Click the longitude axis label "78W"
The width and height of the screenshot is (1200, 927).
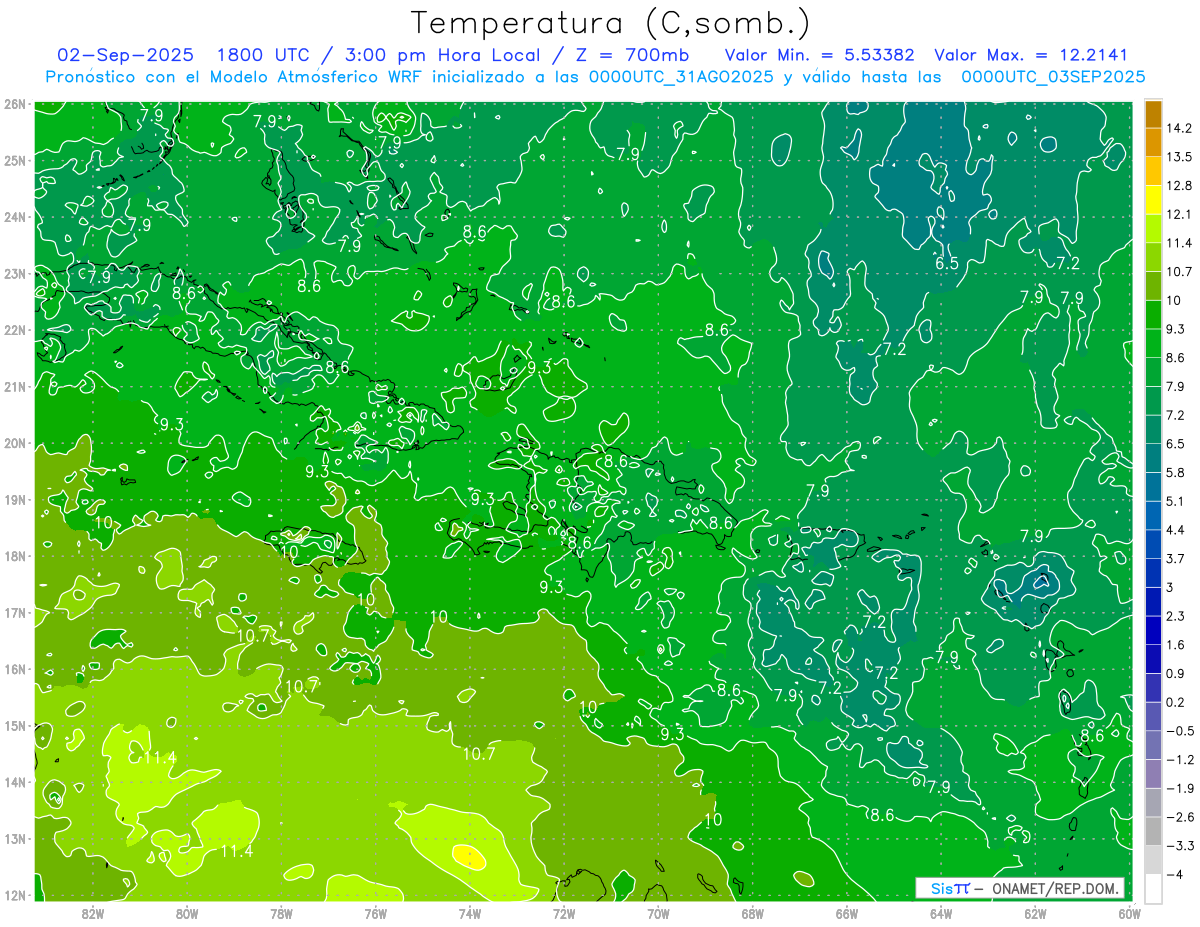(x=281, y=913)
